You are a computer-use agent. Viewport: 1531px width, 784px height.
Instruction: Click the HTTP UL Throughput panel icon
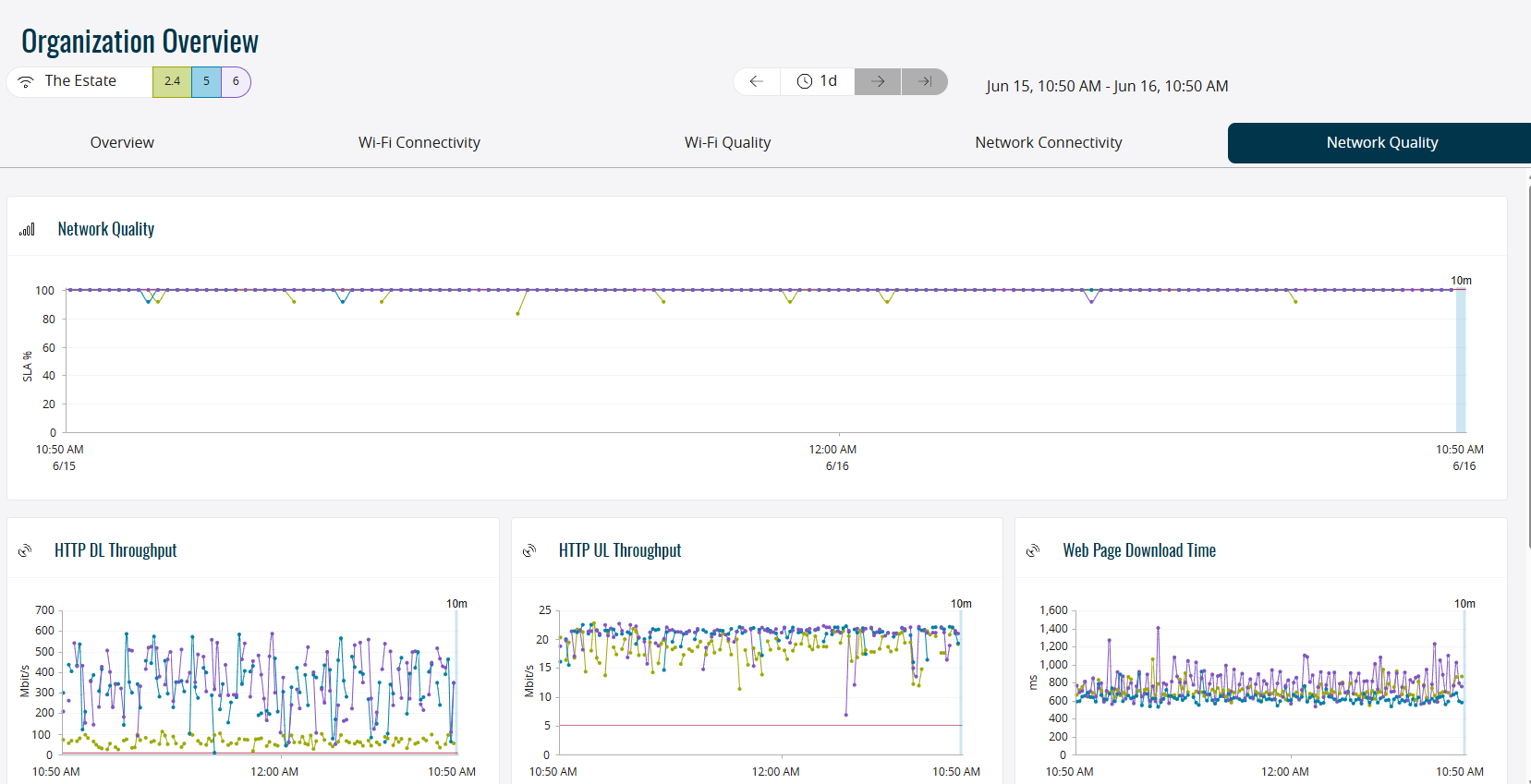click(x=529, y=550)
